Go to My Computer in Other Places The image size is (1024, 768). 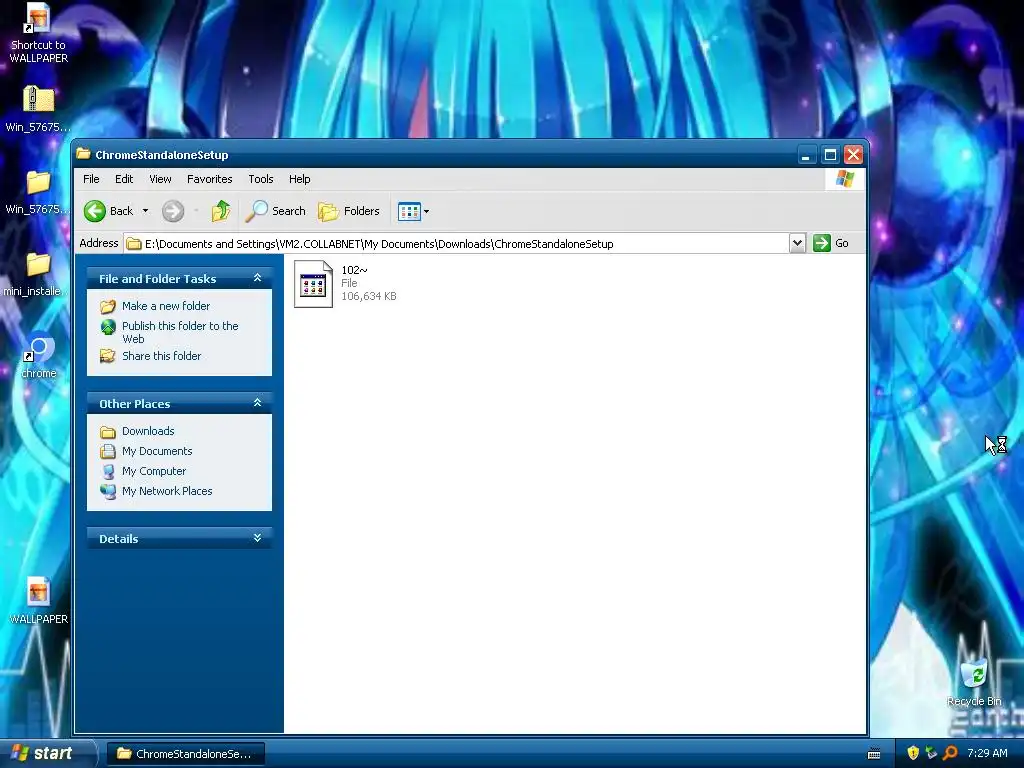(x=153, y=471)
